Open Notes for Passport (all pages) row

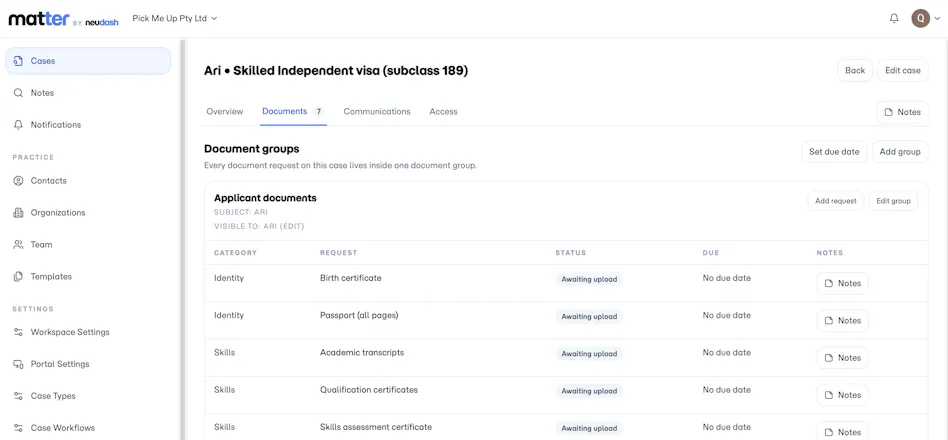[x=843, y=321]
